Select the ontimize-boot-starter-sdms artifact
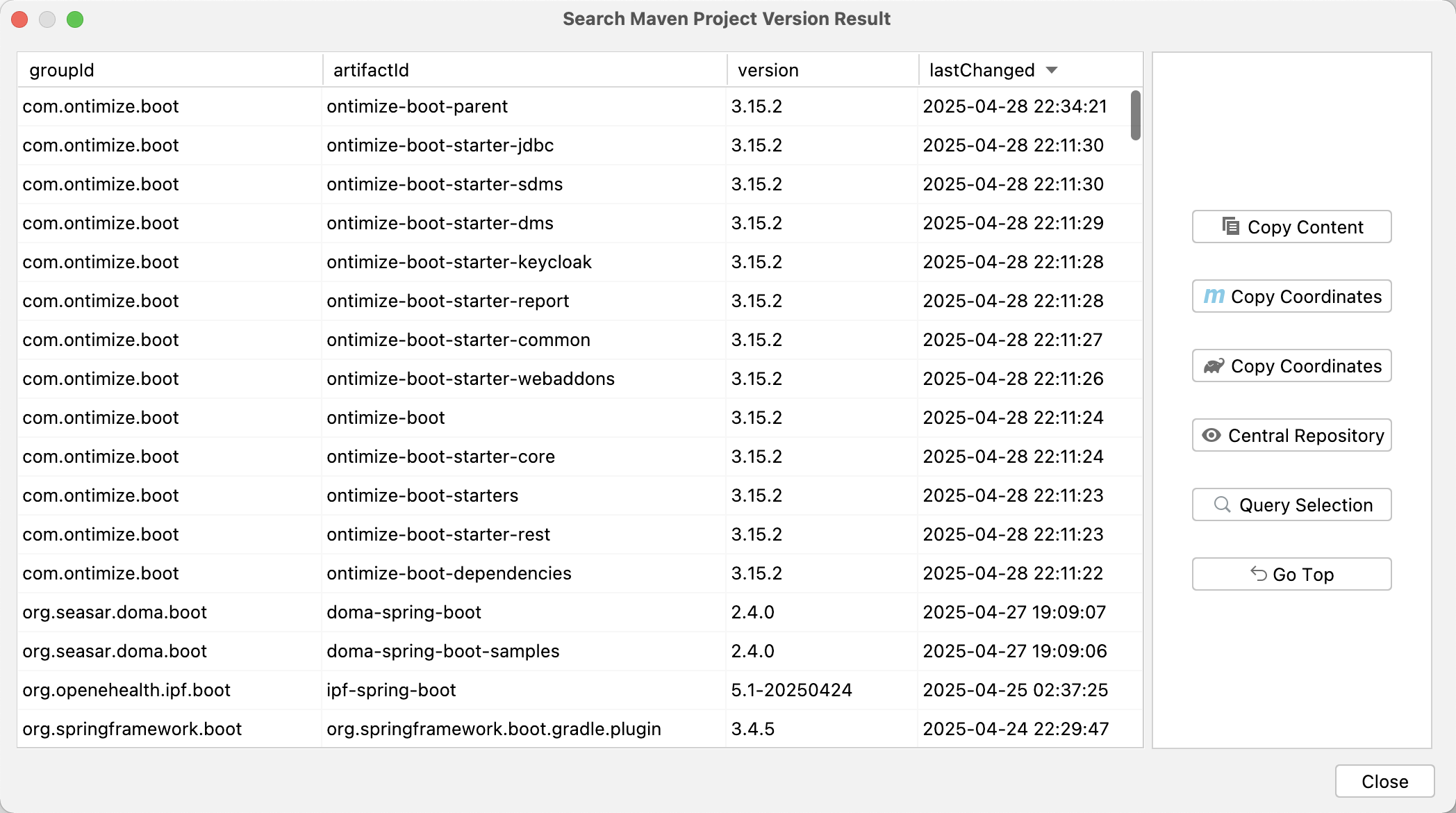Image resolution: width=1456 pixels, height=813 pixels. click(x=445, y=184)
